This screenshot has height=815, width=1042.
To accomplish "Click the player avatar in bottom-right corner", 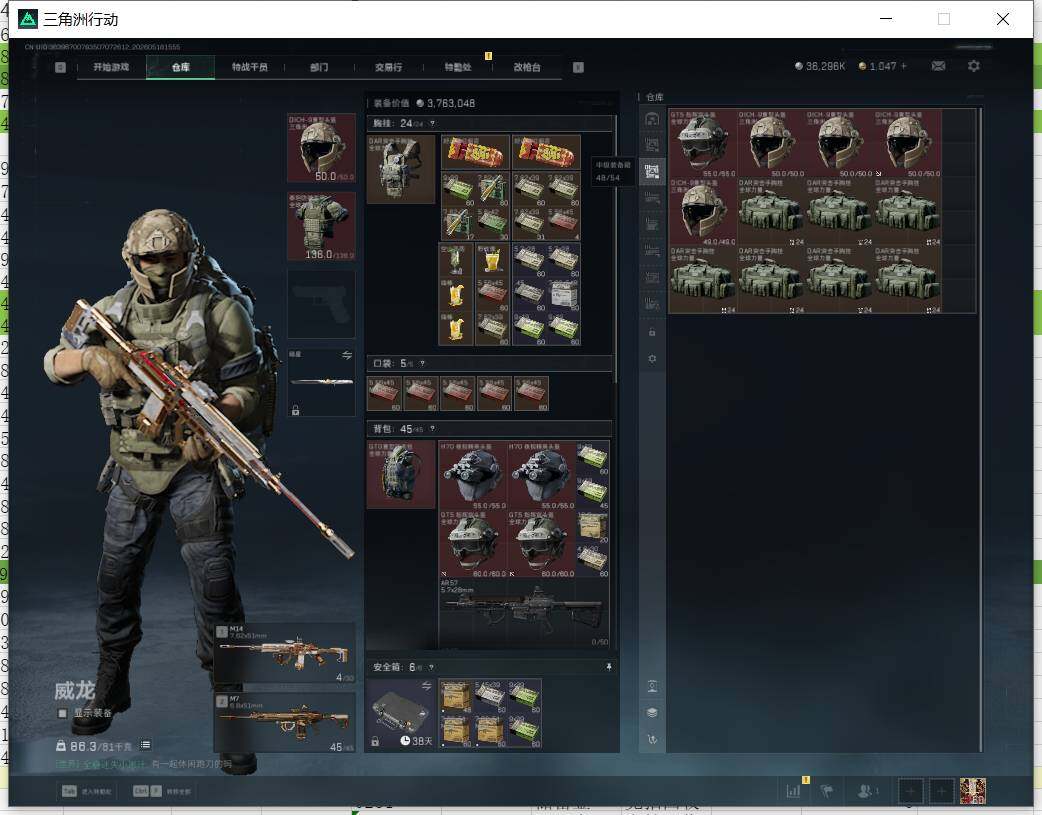I will [973, 791].
